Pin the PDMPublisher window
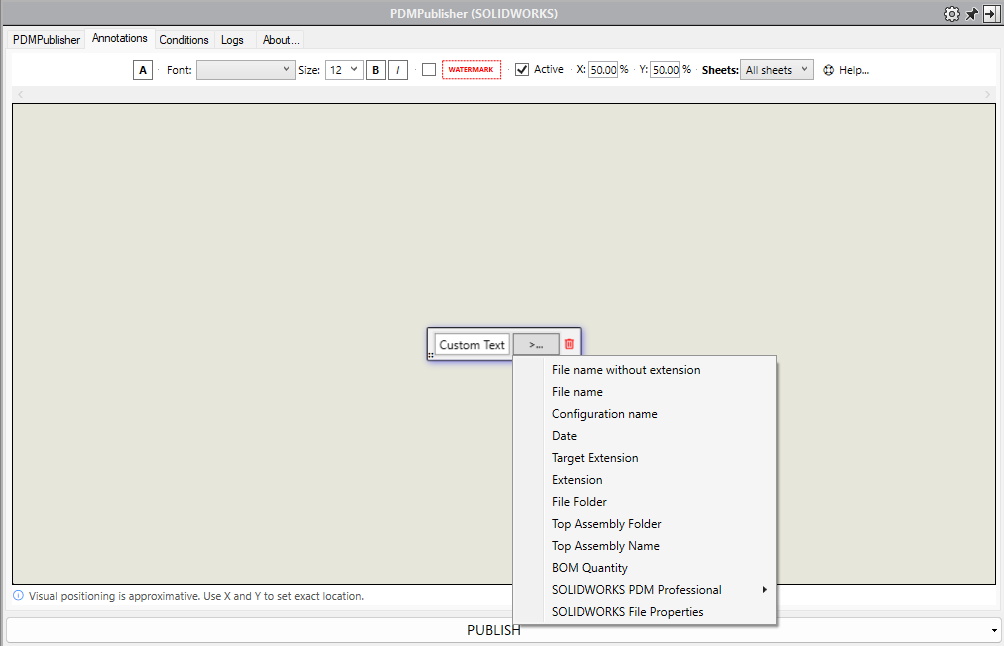This screenshot has width=1004, height=646. click(970, 13)
